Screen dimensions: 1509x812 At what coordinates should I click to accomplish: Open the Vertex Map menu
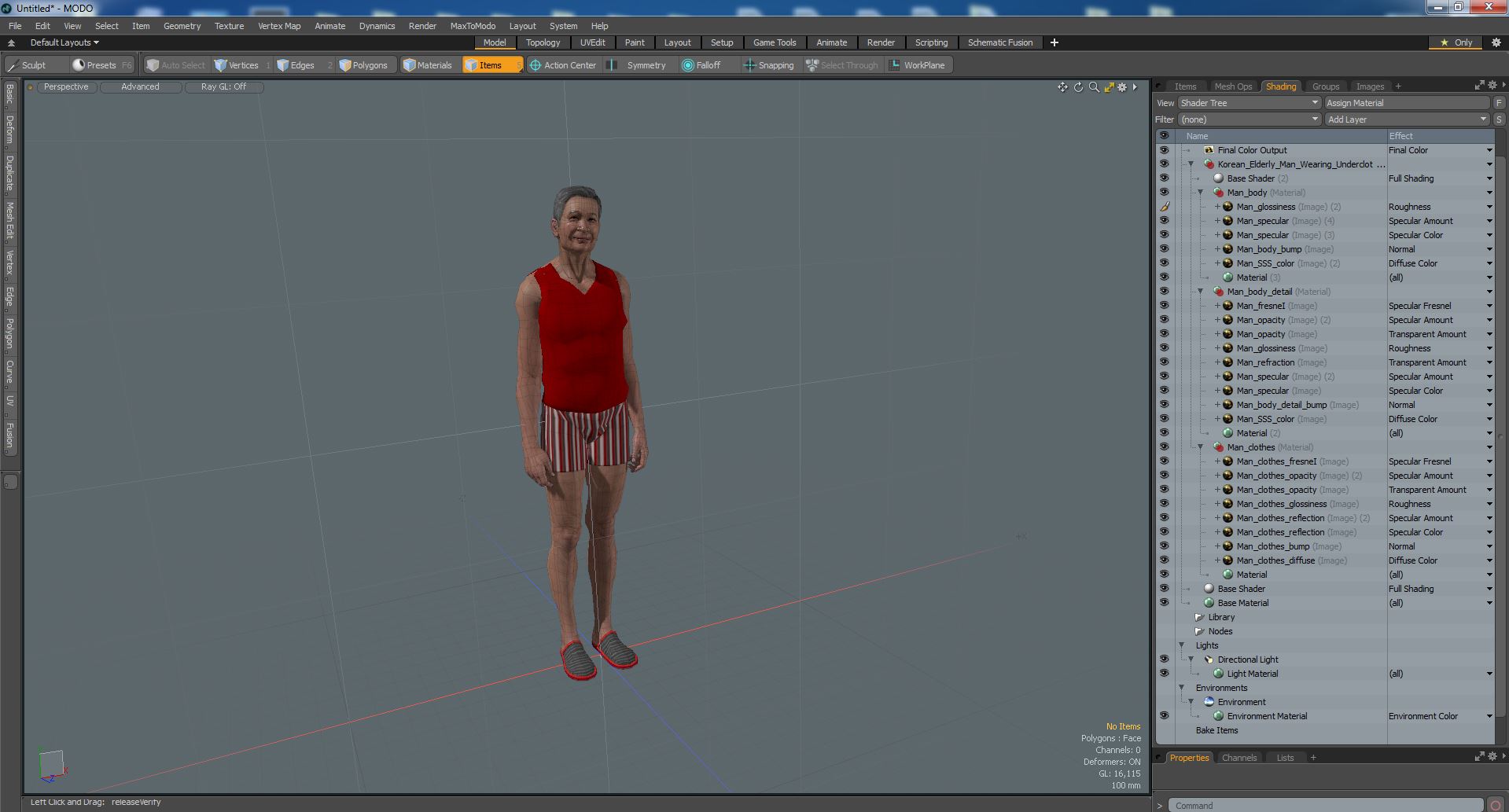click(x=279, y=26)
